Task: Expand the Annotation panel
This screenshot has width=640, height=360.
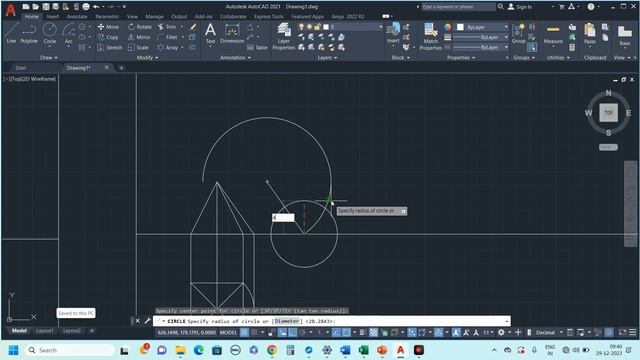Action: point(236,58)
